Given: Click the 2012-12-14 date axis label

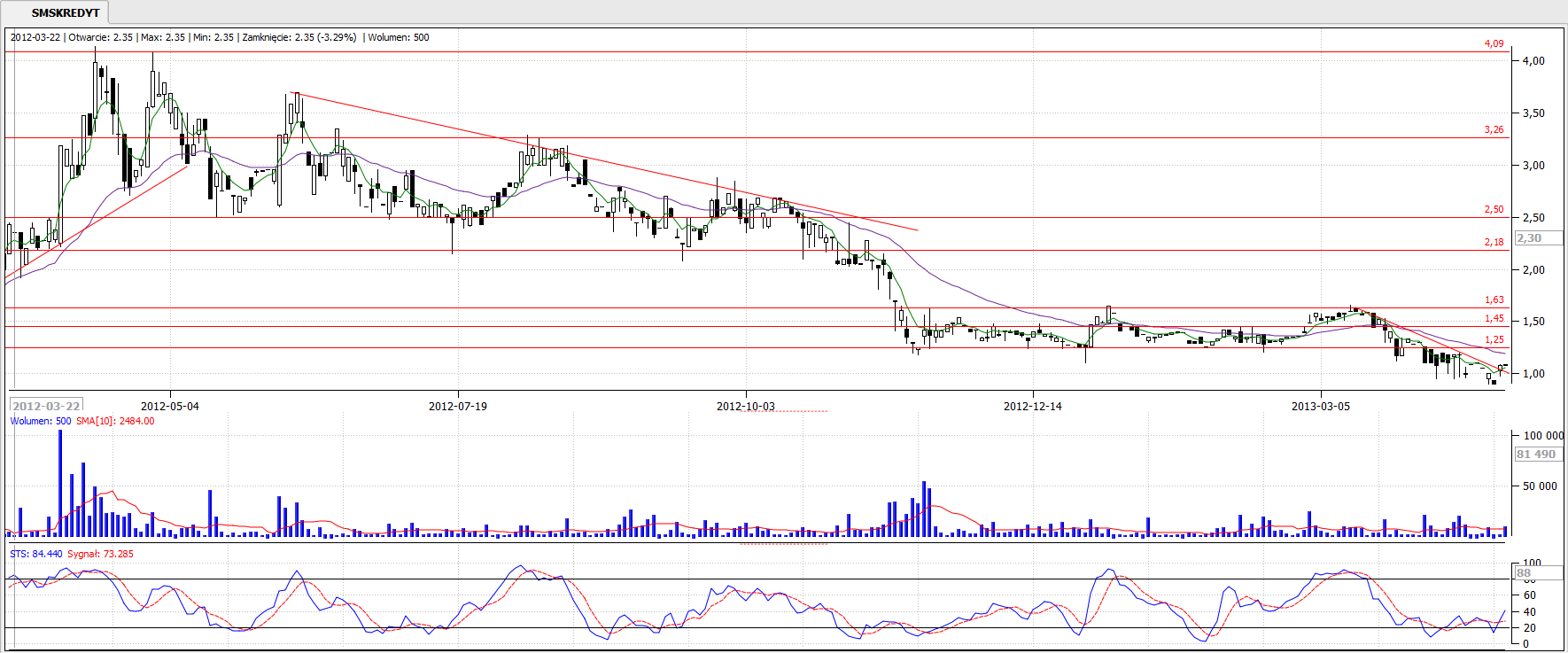Looking at the screenshot, I should [x=1033, y=407].
